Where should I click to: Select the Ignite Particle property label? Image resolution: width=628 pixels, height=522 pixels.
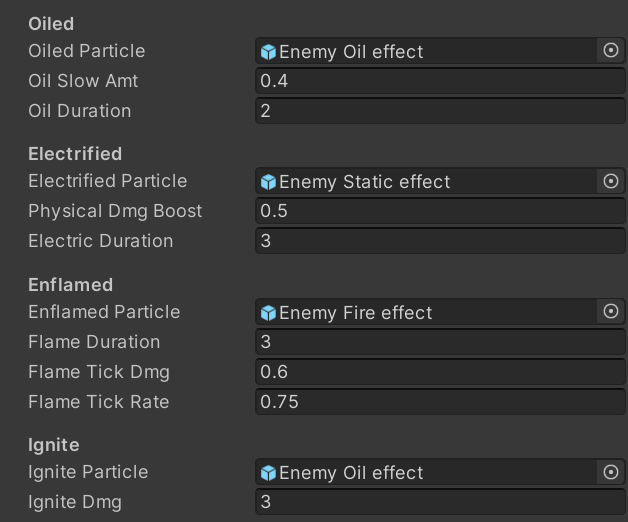(88, 472)
